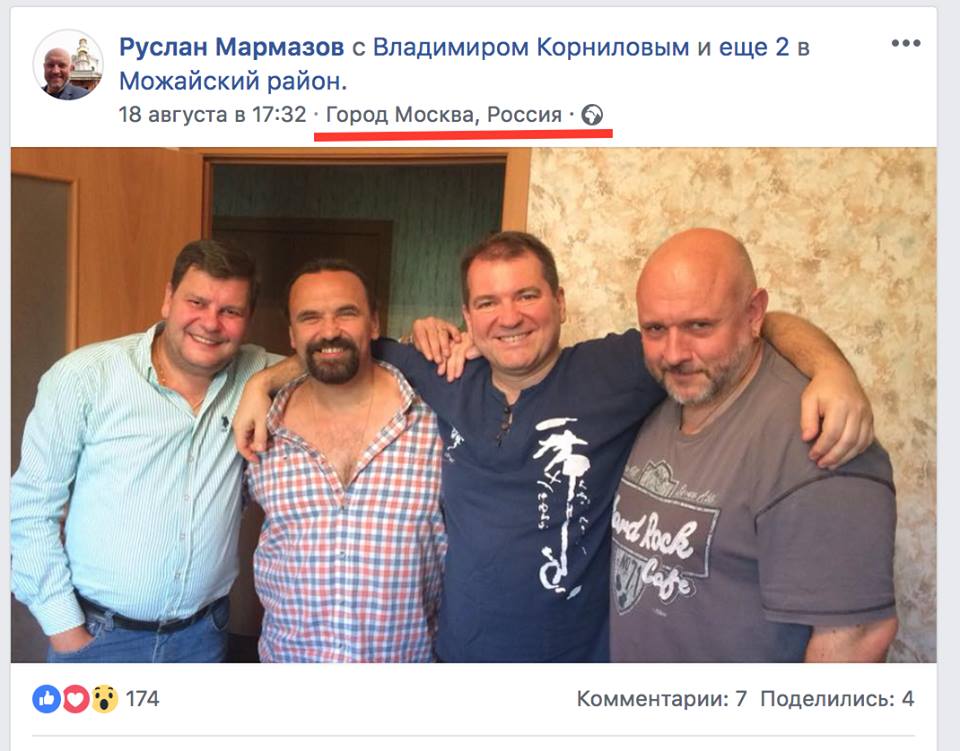View Поделились: 4 shares
The image size is (960, 751).
pos(837,698)
